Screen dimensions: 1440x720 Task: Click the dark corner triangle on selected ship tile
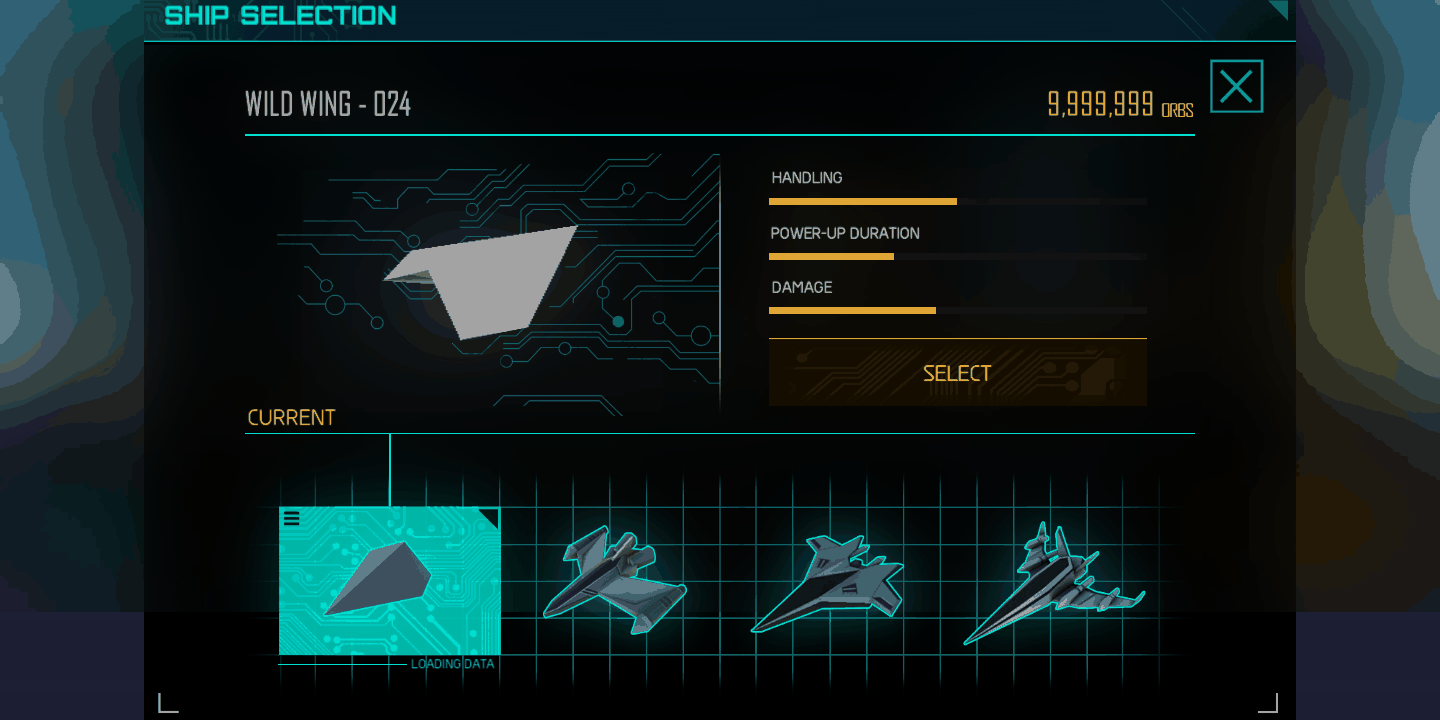coord(490,517)
